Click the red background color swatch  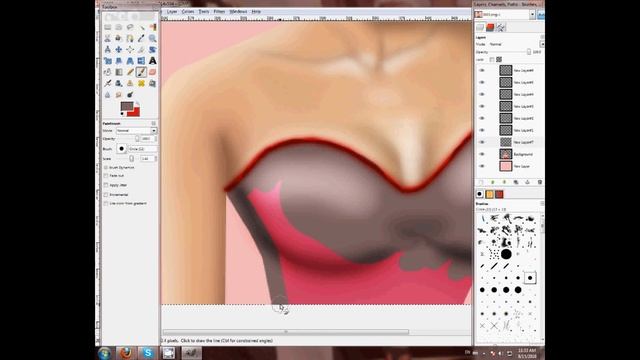point(136,112)
